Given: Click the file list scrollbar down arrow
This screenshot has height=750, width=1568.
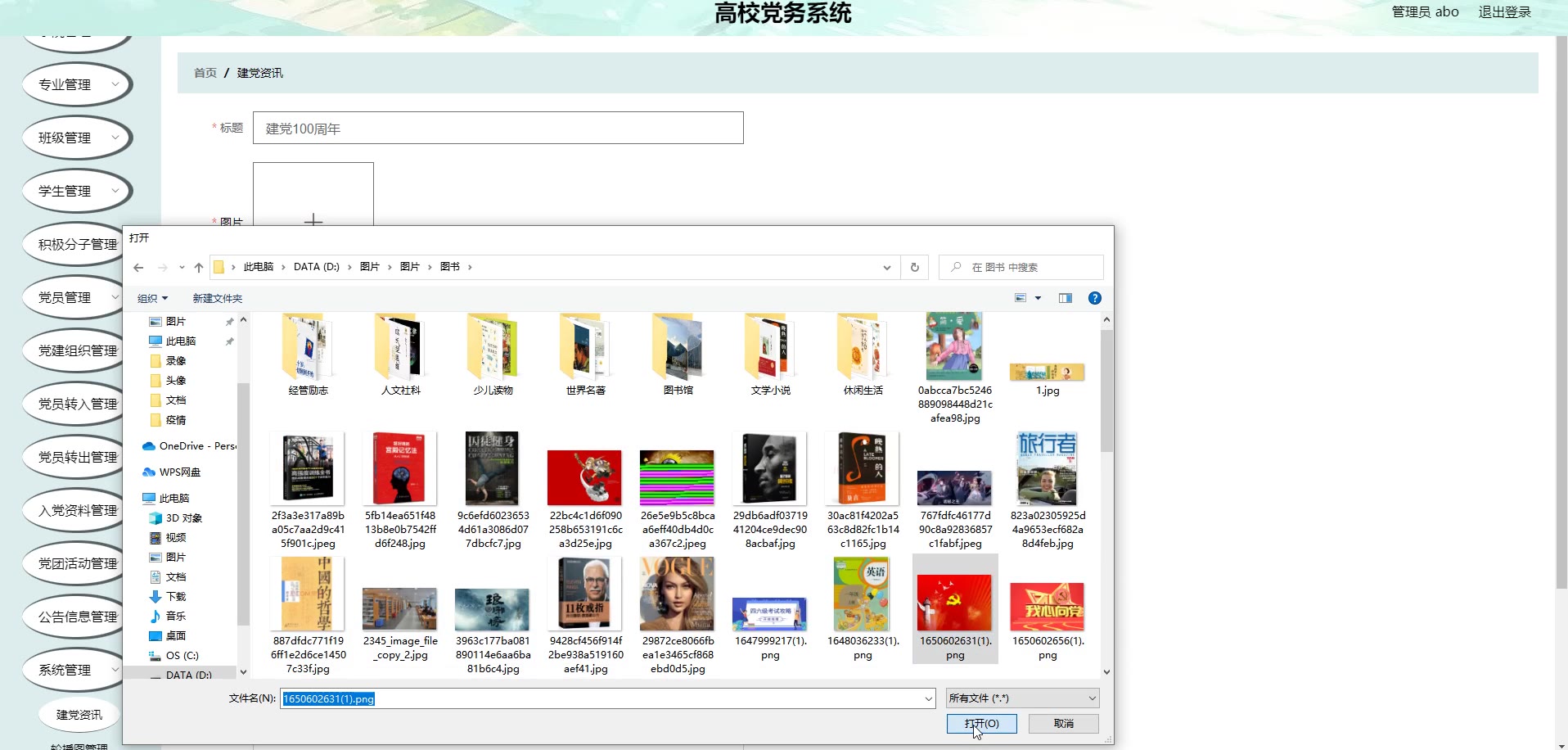Looking at the screenshot, I should (1106, 672).
